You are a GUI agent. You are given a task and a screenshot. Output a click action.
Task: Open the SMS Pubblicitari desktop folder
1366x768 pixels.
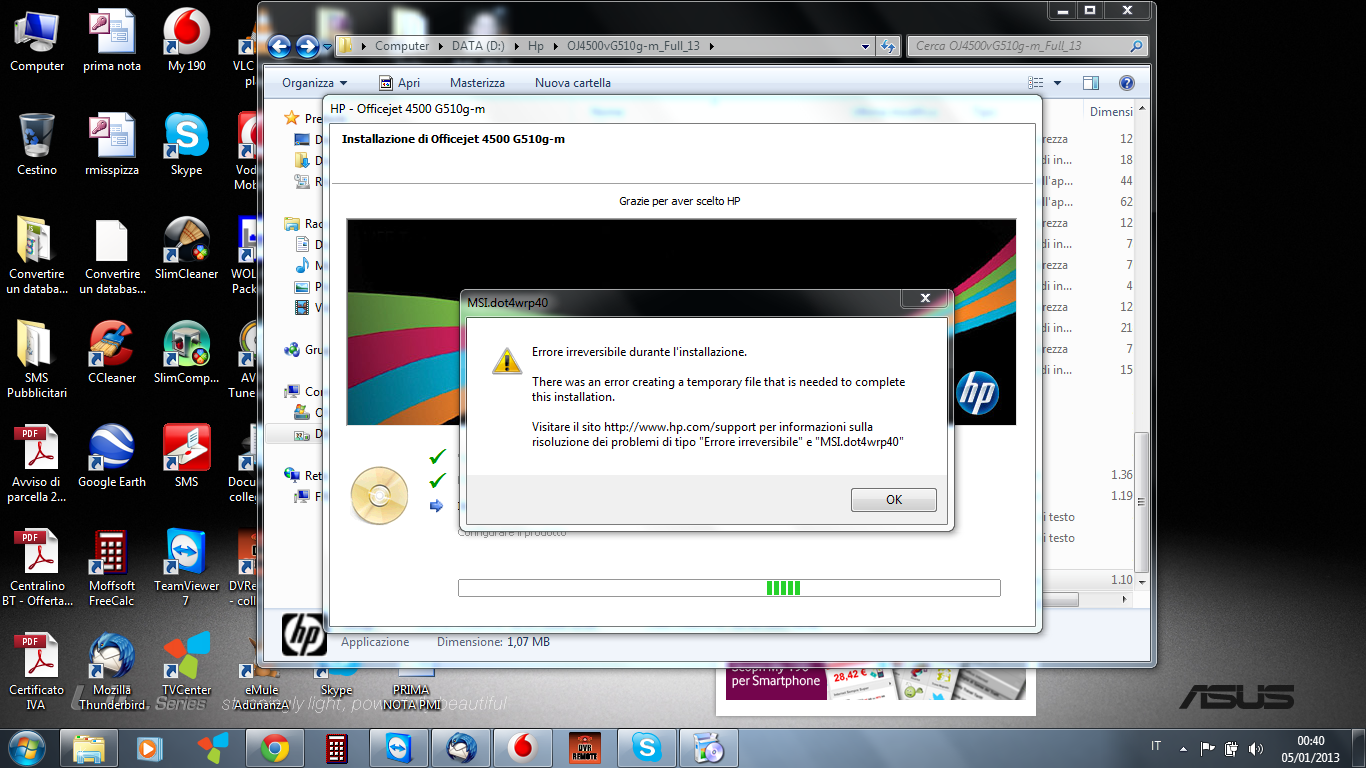point(37,359)
